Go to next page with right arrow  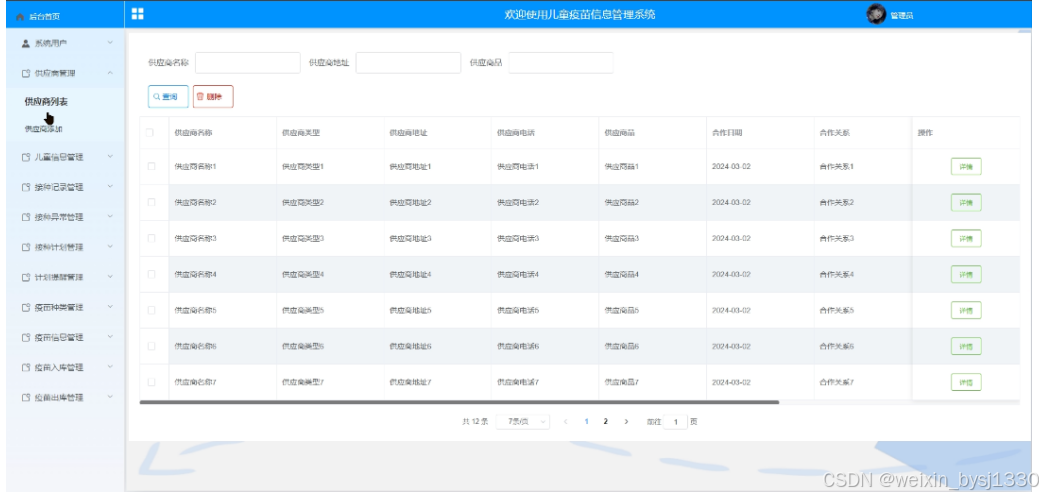click(x=626, y=422)
